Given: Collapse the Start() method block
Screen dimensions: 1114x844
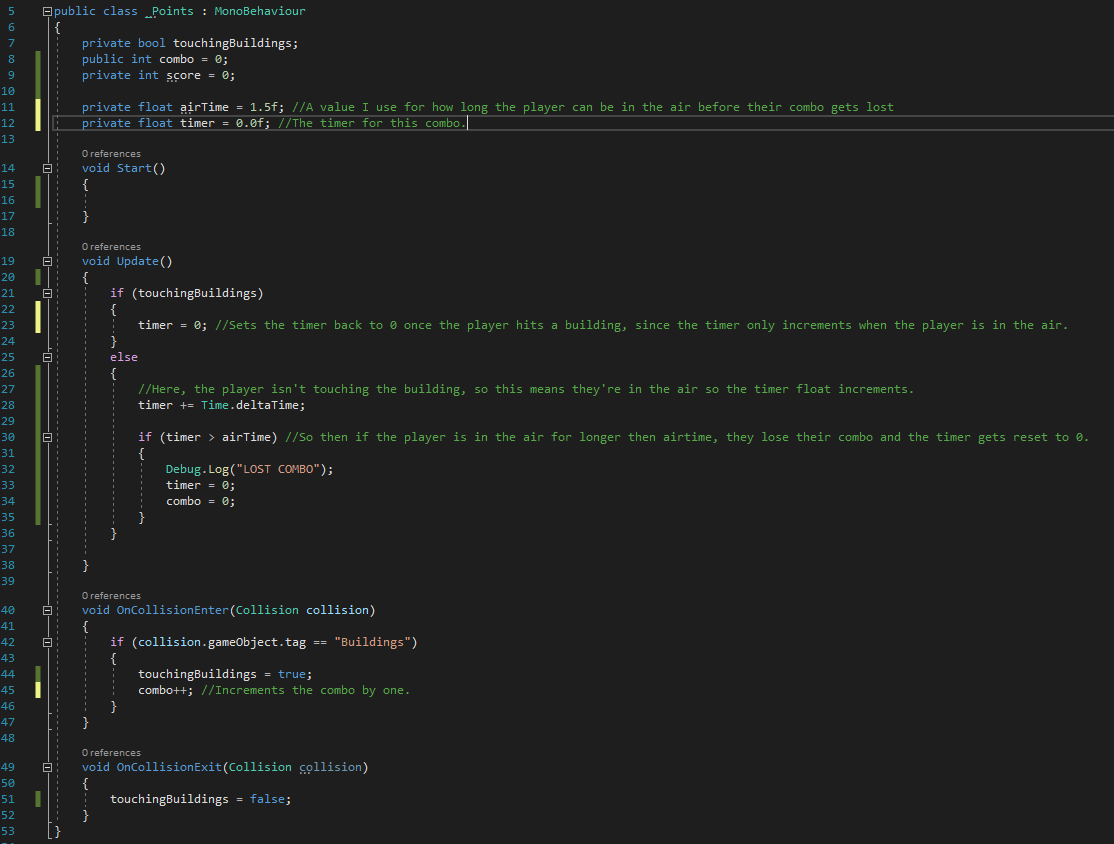Looking at the screenshot, I should pyautogui.click(x=47, y=168).
